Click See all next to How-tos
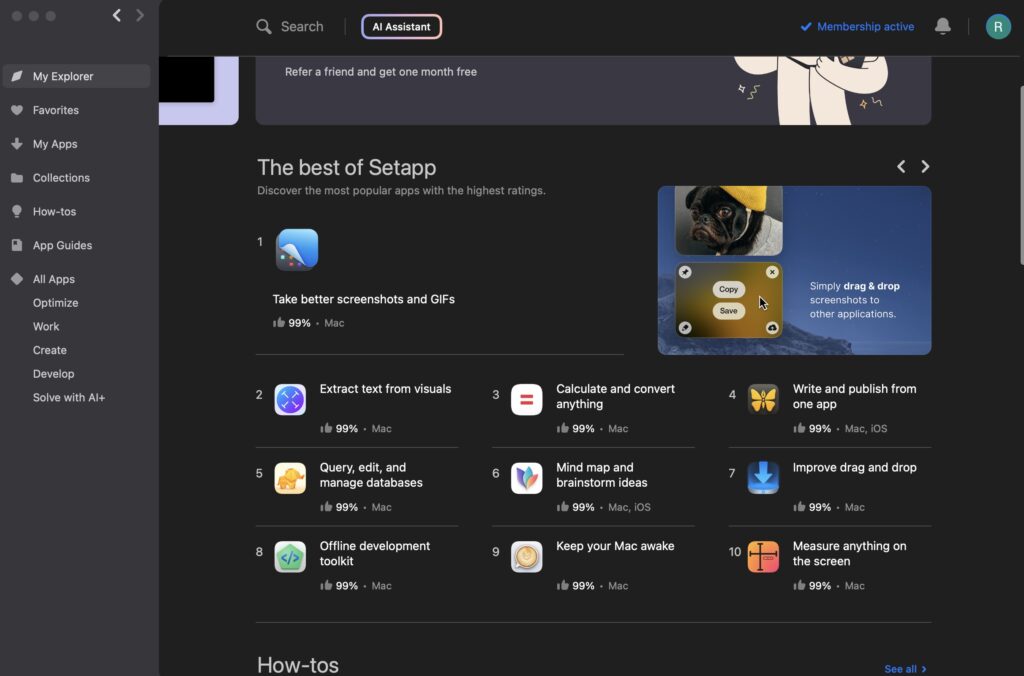The width and height of the screenshot is (1024, 676). [x=905, y=669]
